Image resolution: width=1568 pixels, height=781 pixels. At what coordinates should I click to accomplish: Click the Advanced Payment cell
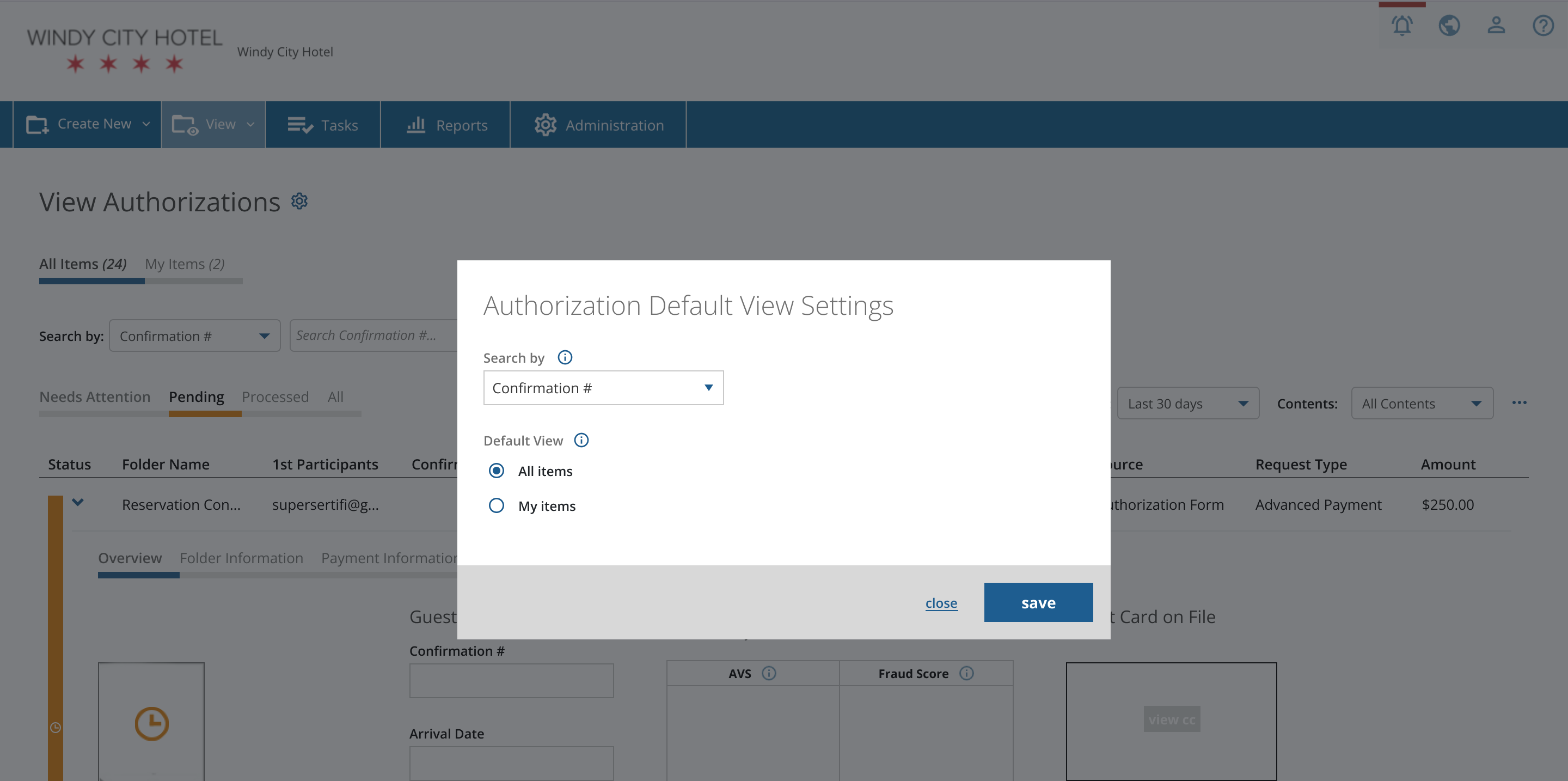1318,505
